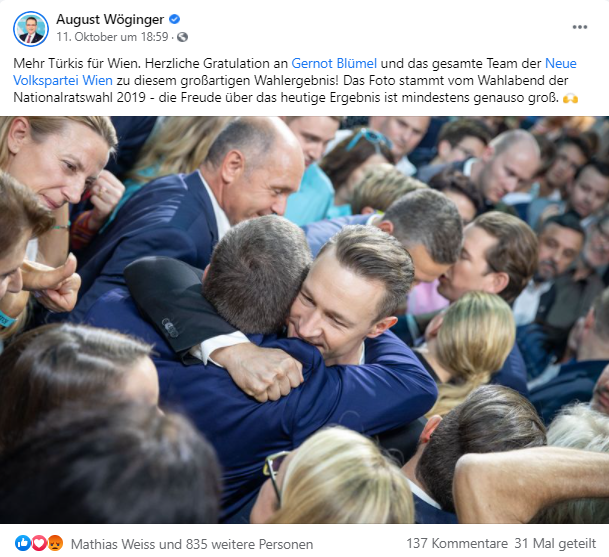Open August Wöginger's profile picture
Viewport: 609px width, 557px height.
tap(31, 29)
